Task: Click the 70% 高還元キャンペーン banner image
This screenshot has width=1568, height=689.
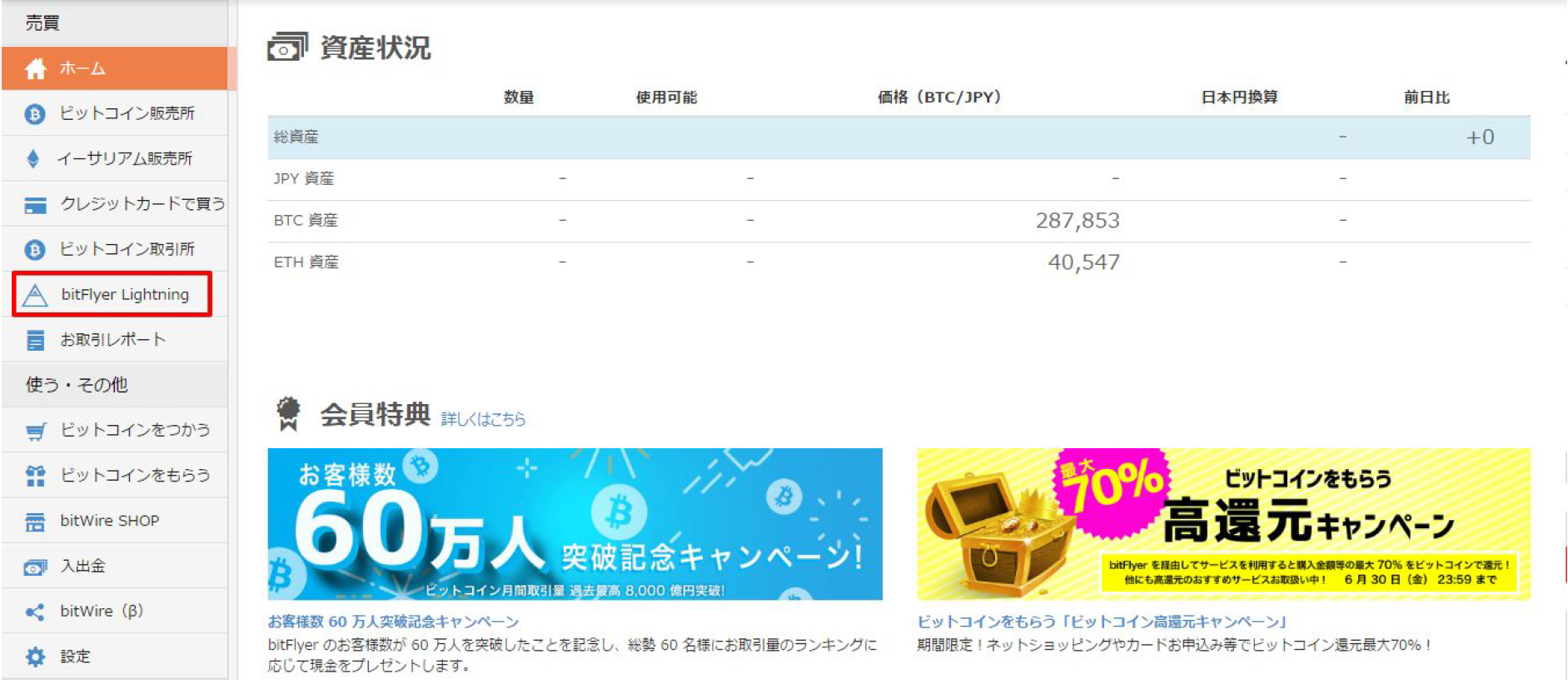Action: (x=1223, y=524)
